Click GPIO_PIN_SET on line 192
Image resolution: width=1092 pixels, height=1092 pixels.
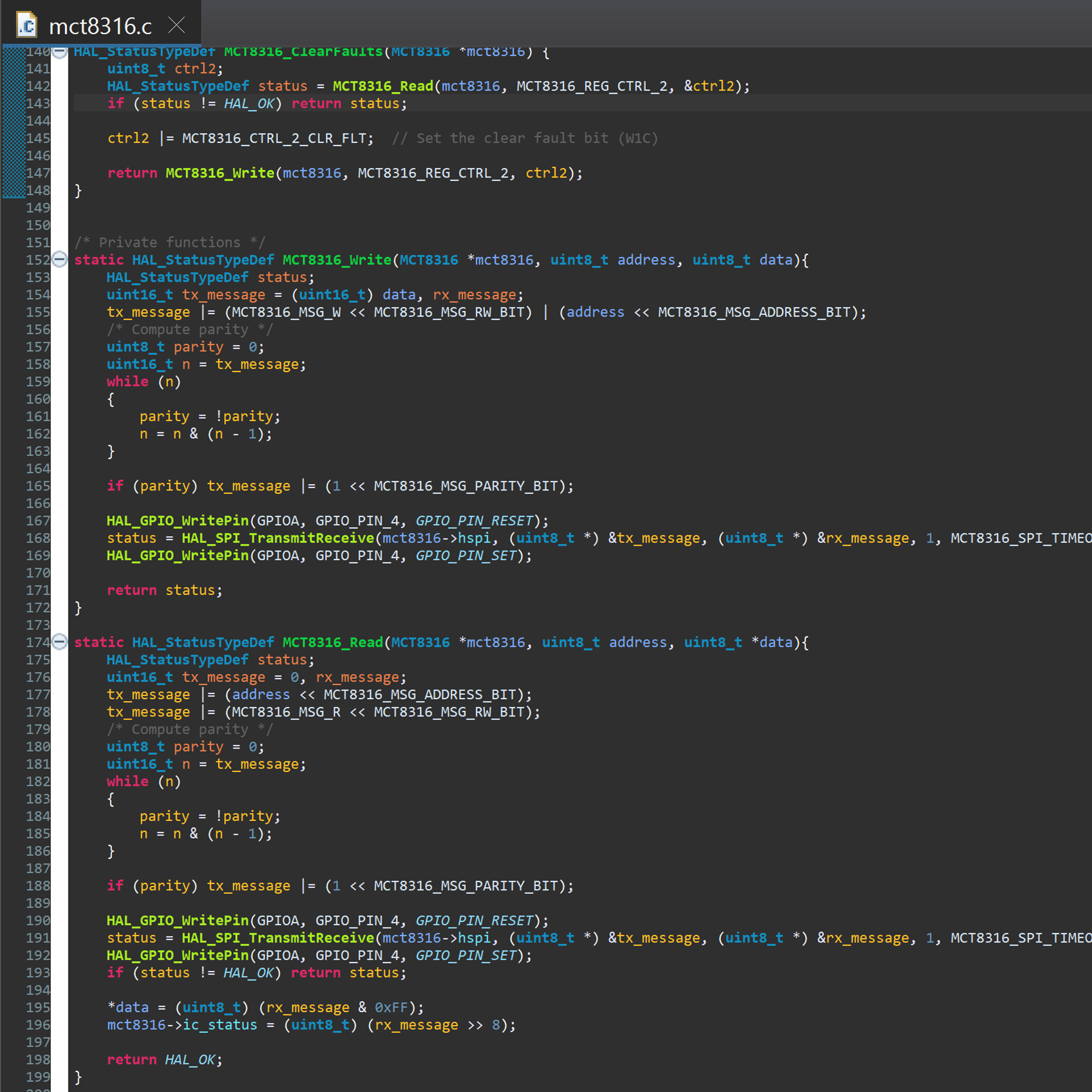(466, 955)
